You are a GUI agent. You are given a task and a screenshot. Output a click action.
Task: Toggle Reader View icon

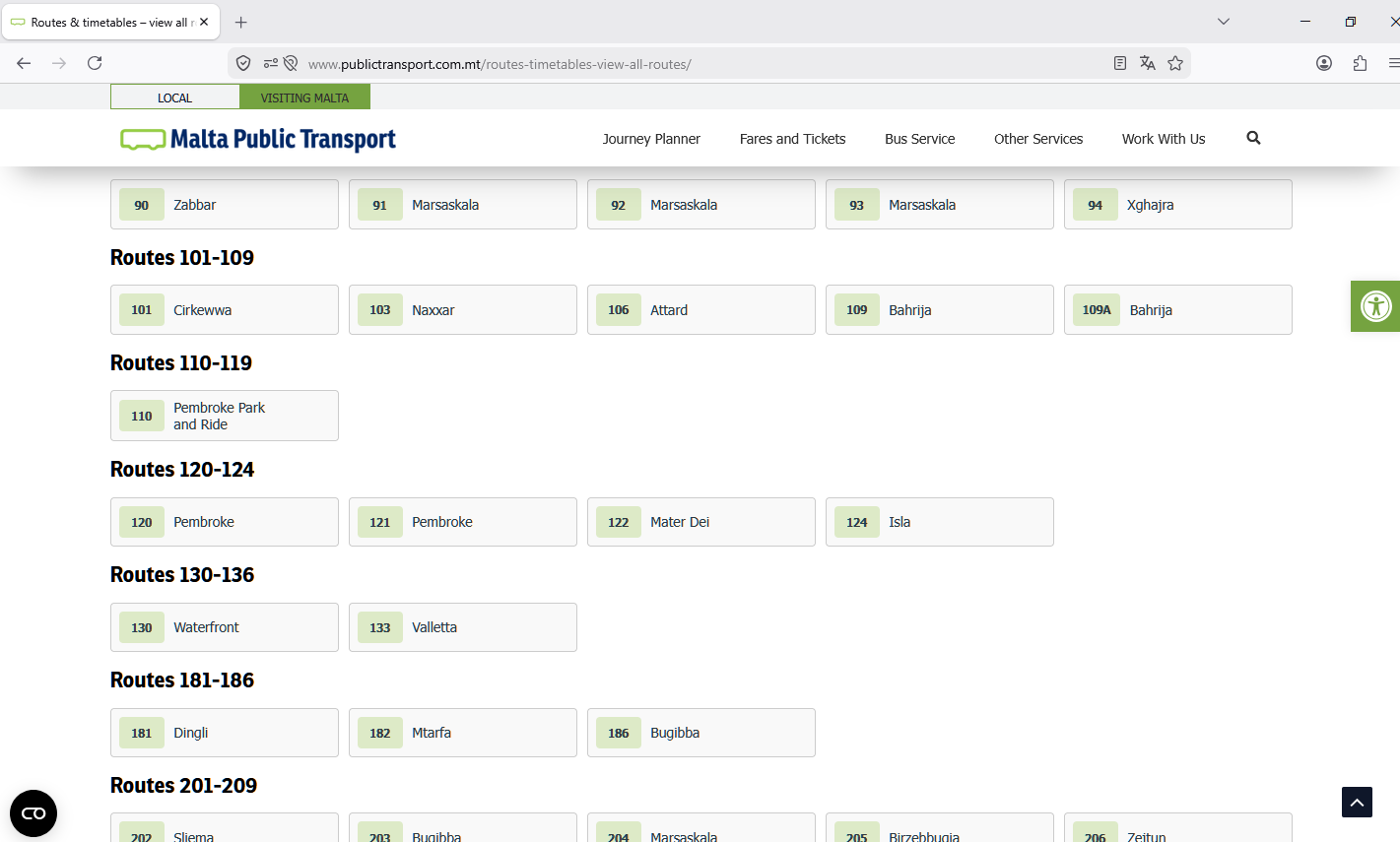[1120, 63]
